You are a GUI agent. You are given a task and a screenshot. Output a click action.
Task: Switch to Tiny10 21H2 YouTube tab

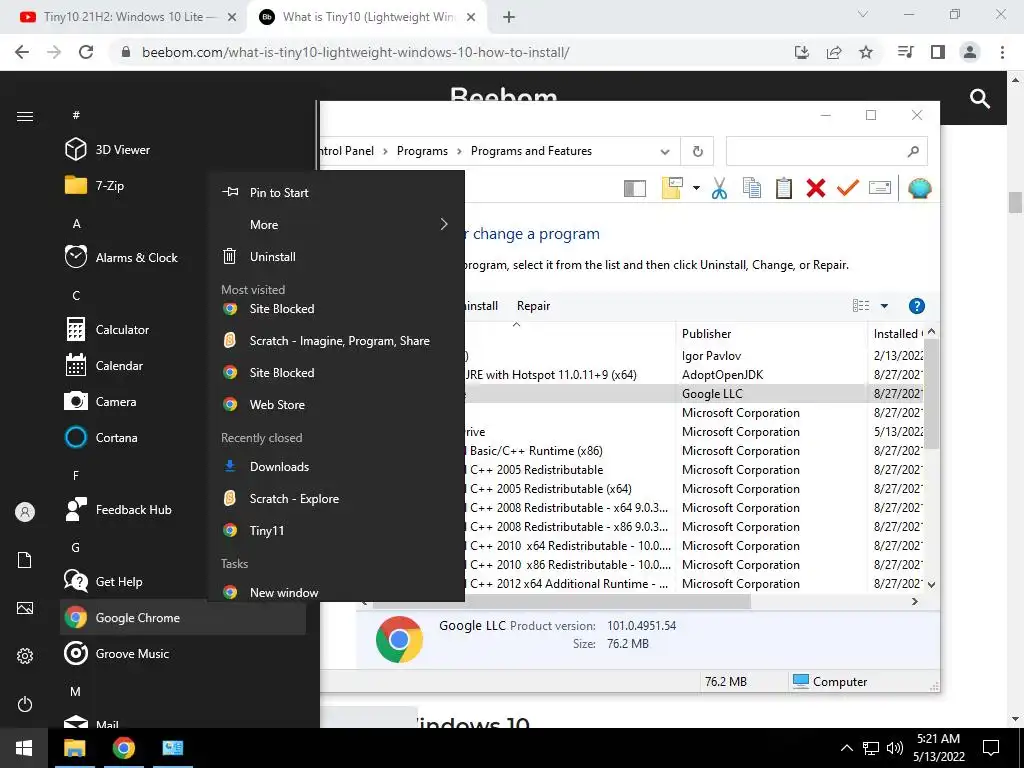[124, 17]
